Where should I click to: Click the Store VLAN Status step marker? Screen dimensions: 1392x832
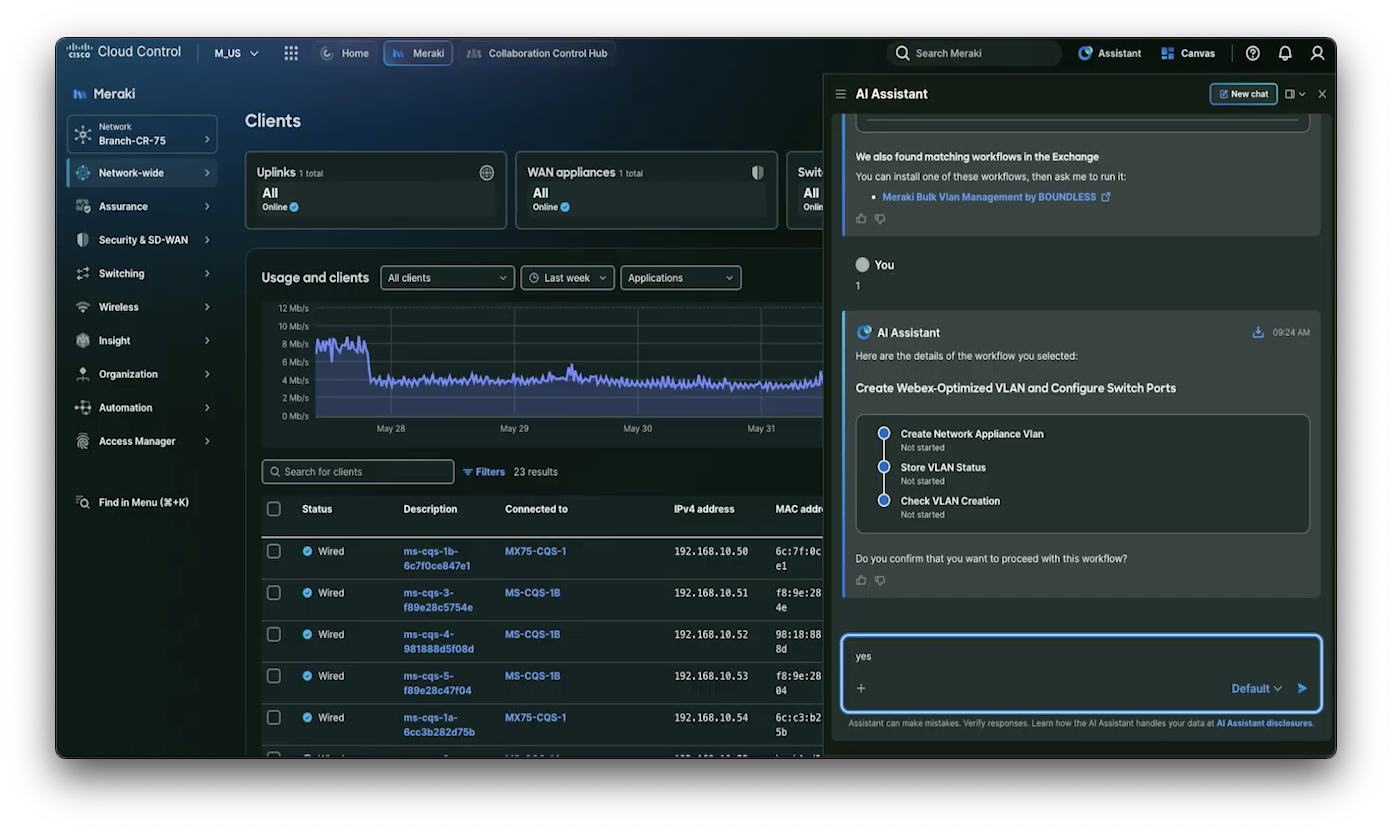[x=884, y=467]
